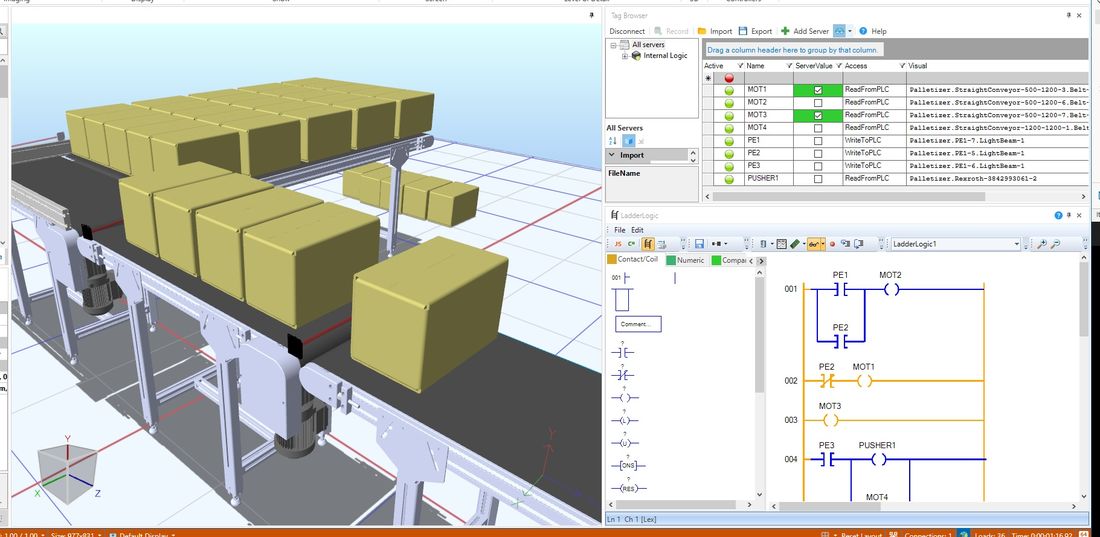Select the new rung 001 element
This screenshot has width=1100, height=537.
pyautogui.click(x=621, y=278)
